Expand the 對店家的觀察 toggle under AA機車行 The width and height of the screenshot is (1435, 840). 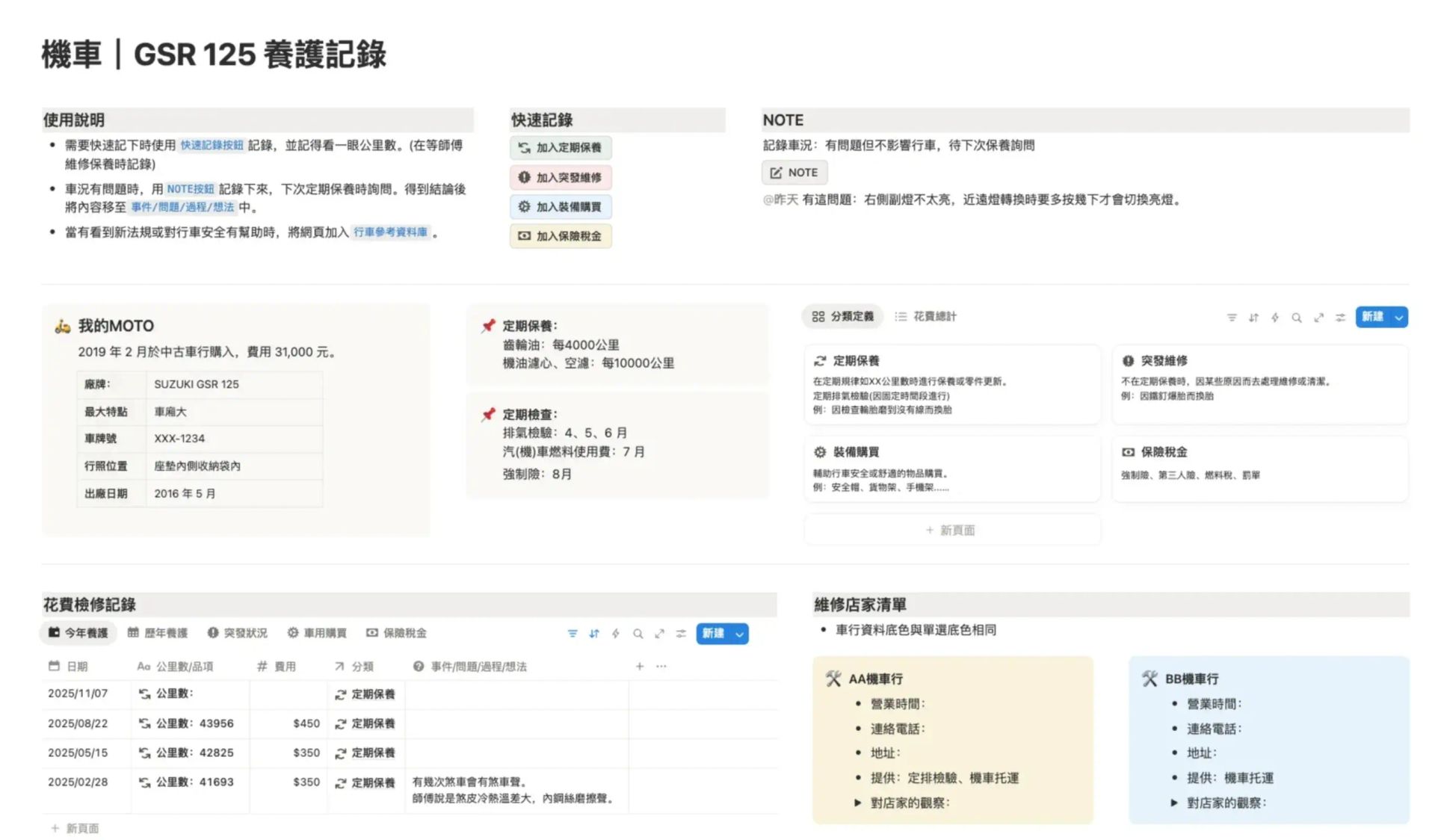858,803
